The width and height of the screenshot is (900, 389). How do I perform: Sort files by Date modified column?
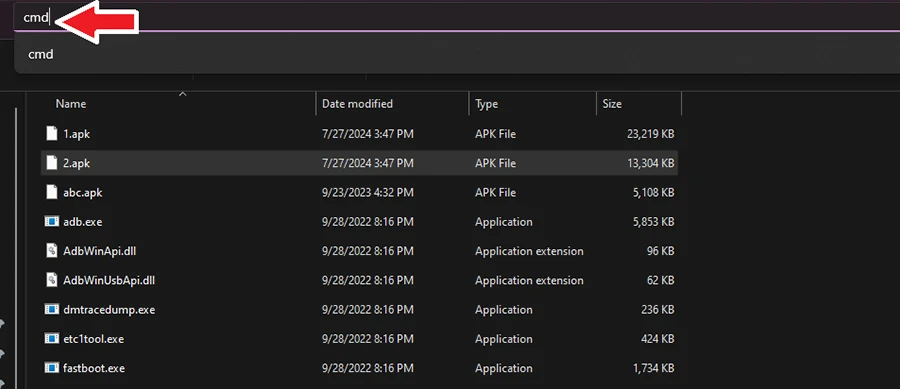point(357,104)
